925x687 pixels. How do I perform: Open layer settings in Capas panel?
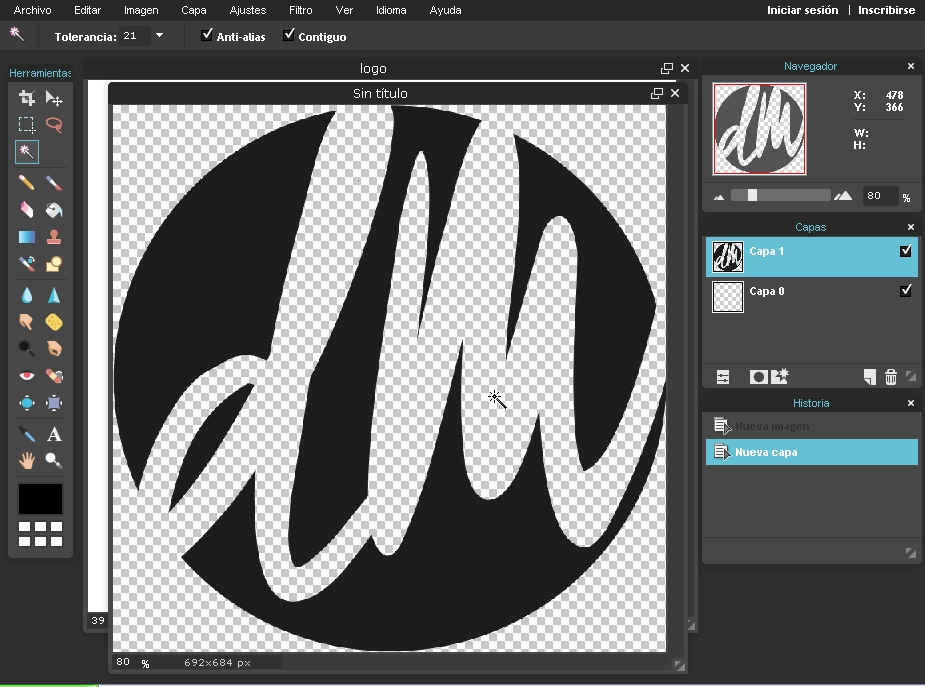(x=723, y=377)
